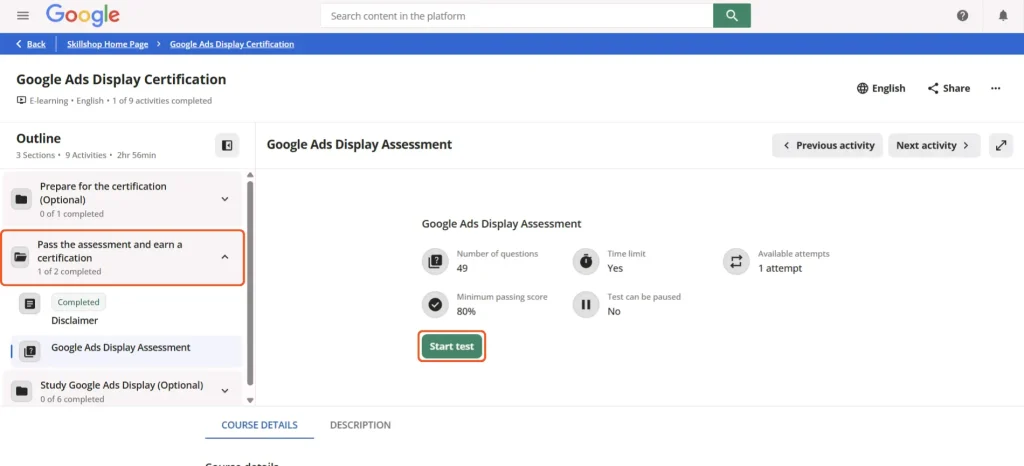Viewport: 1024px width, 466px height.
Task: Click the open folder icon for Pass the assessment
Action: pyautogui.click(x=21, y=257)
